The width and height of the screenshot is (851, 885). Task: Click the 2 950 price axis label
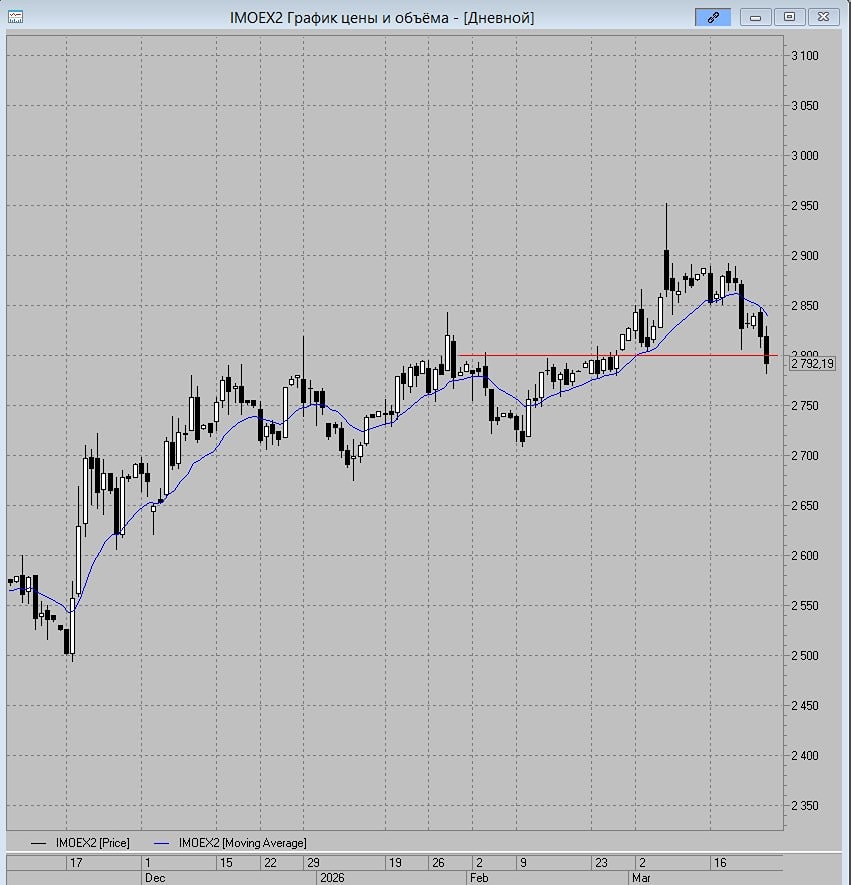(805, 205)
